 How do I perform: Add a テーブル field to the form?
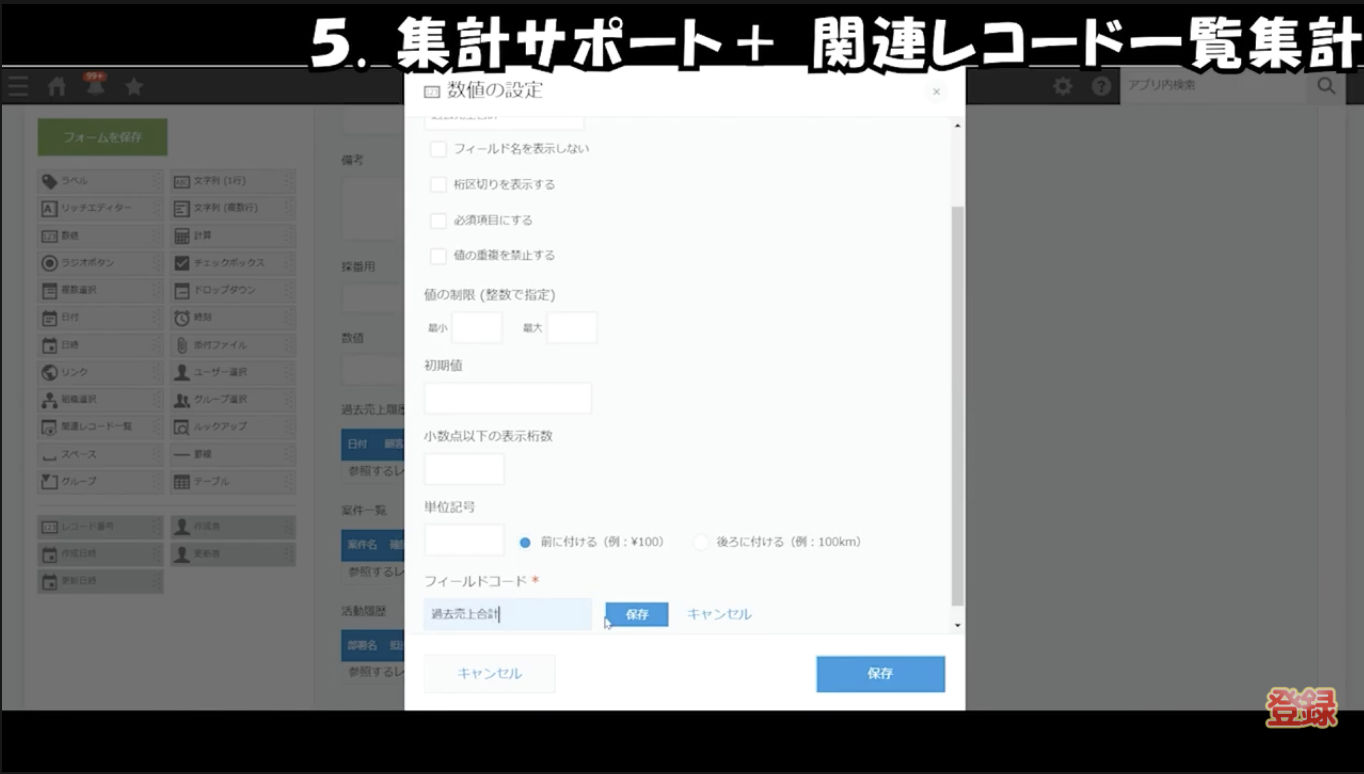tap(232, 481)
